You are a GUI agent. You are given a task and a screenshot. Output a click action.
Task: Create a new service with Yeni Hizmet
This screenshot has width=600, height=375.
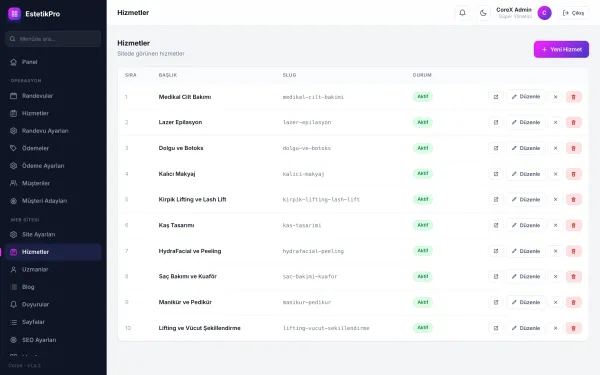(x=561, y=49)
